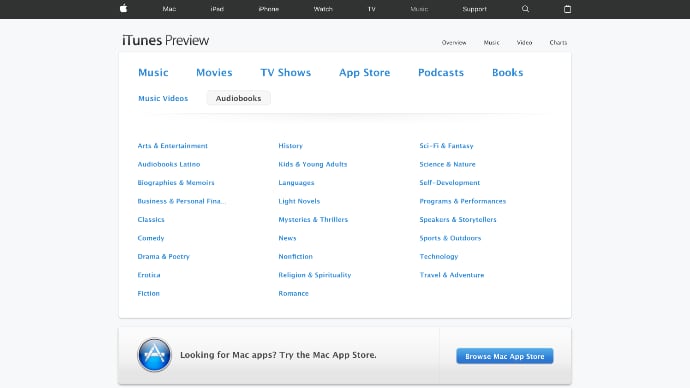This screenshot has height=388, width=690.
Task: Open the shopping bag icon
Action: click(x=567, y=9)
